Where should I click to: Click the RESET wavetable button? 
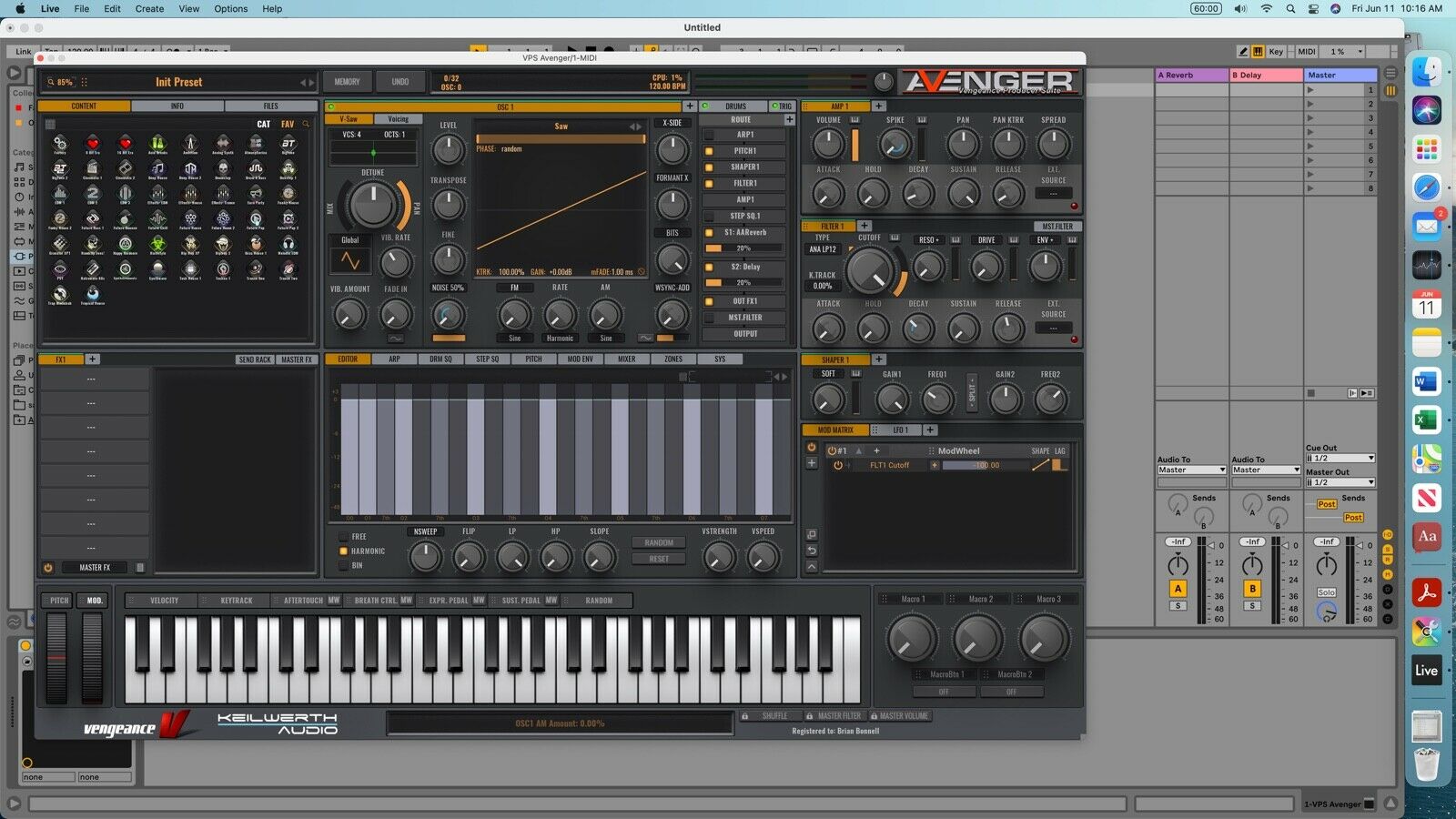pos(659,559)
